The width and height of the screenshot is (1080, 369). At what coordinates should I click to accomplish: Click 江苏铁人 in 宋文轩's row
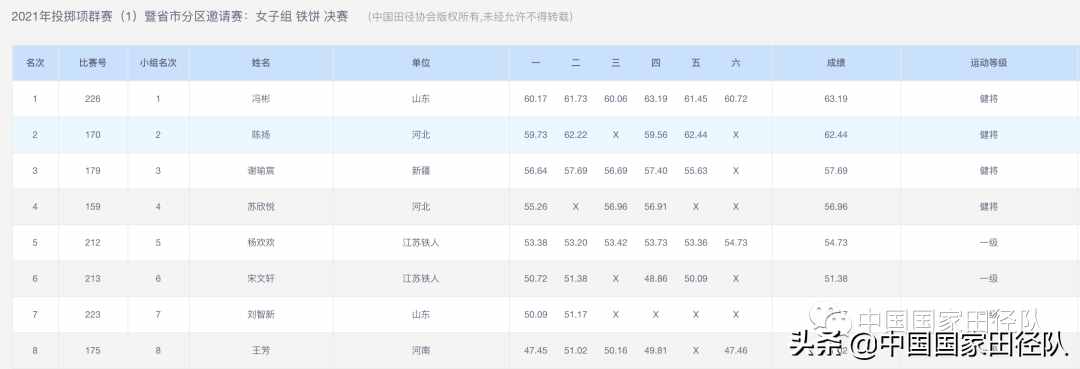(421, 279)
